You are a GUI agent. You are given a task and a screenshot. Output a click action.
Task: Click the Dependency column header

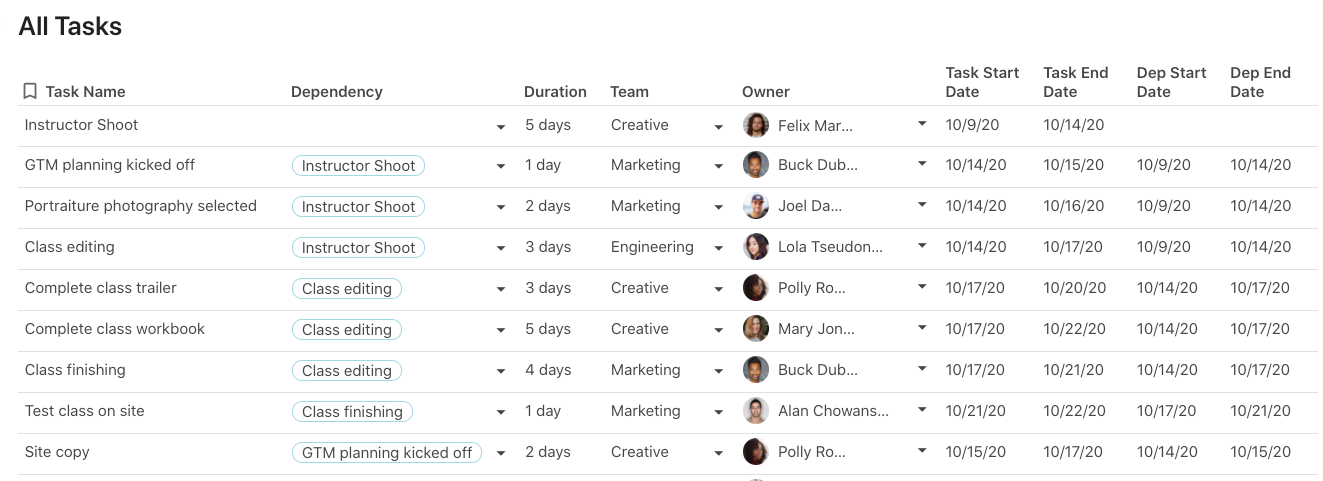(336, 91)
